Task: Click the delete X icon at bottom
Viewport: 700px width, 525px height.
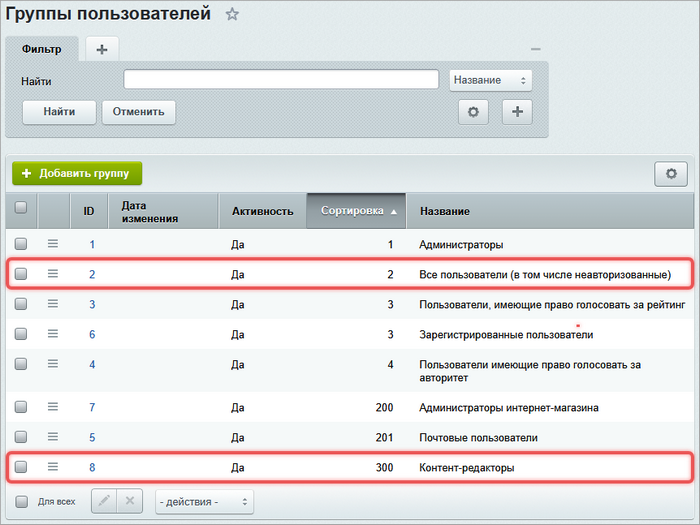Action: pos(131,501)
